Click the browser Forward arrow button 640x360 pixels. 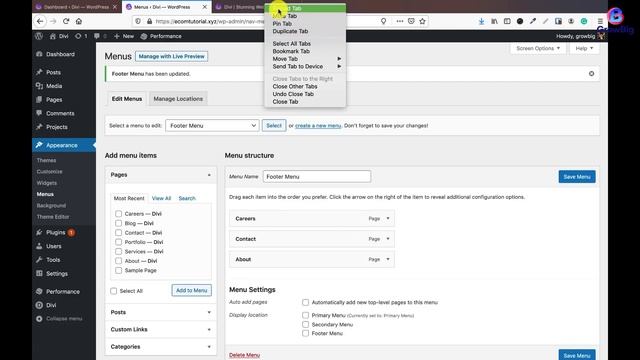click(53, 21)
